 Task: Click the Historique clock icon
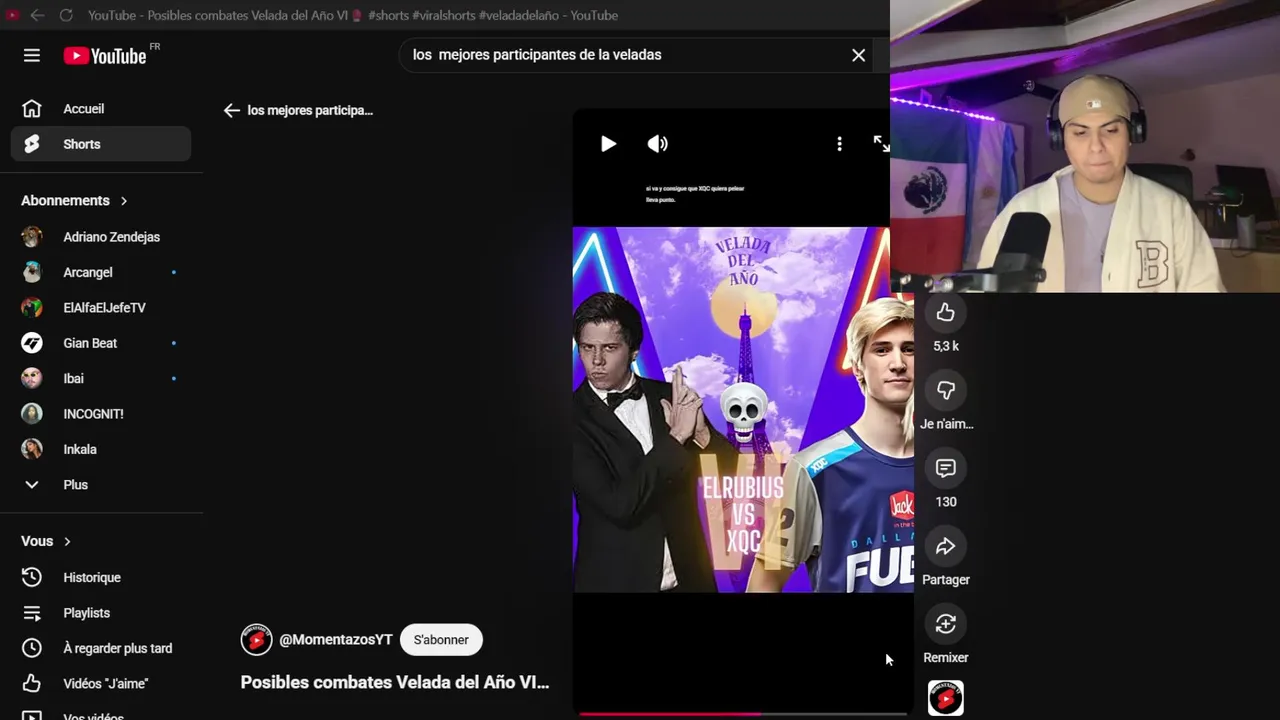tap(32, 578)
